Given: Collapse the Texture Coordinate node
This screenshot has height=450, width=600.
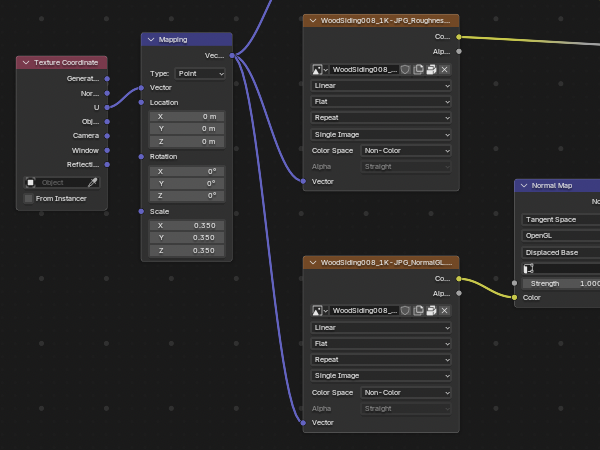Looking at the screenshot, I should pyautogui.click(x=26, y=62).
